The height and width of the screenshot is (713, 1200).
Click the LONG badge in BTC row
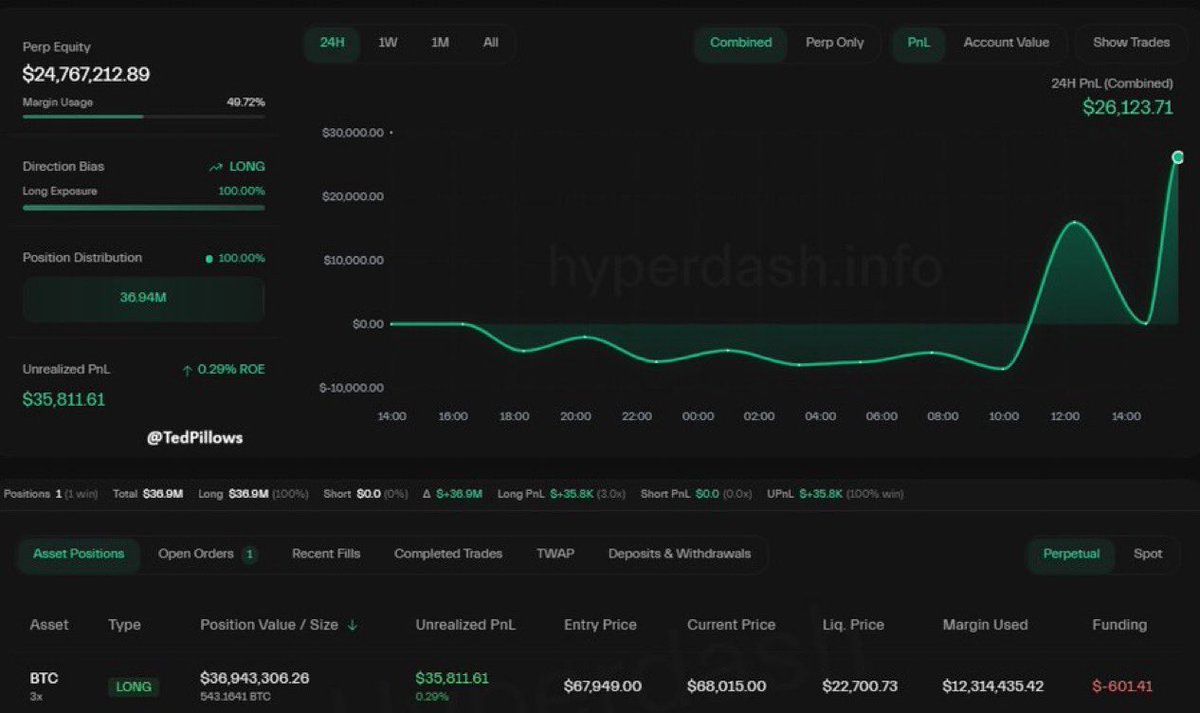coord(133,687)
